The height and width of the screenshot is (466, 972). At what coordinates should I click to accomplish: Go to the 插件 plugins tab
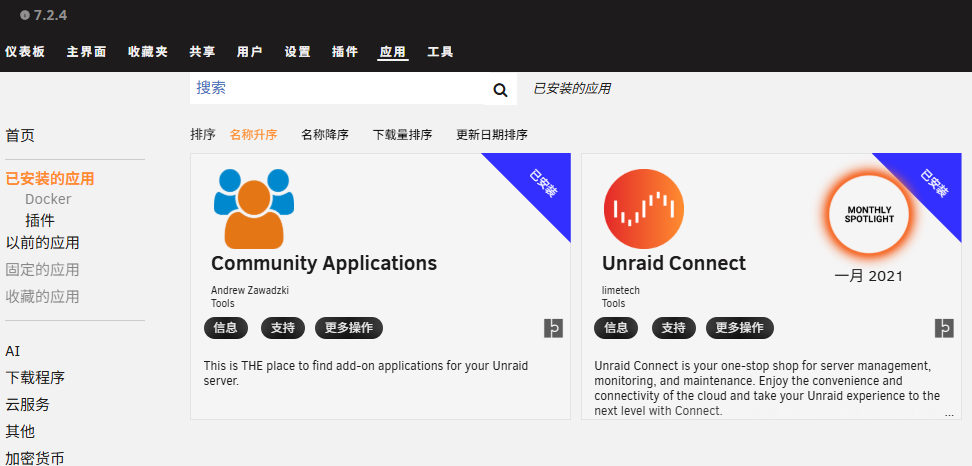pos(345,52)
